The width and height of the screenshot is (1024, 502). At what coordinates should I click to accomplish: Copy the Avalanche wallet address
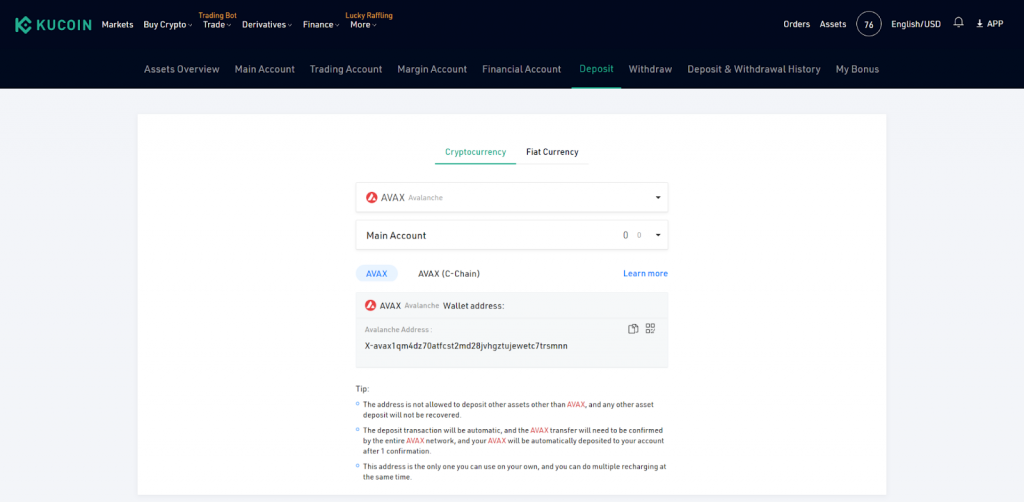(633, 328)
